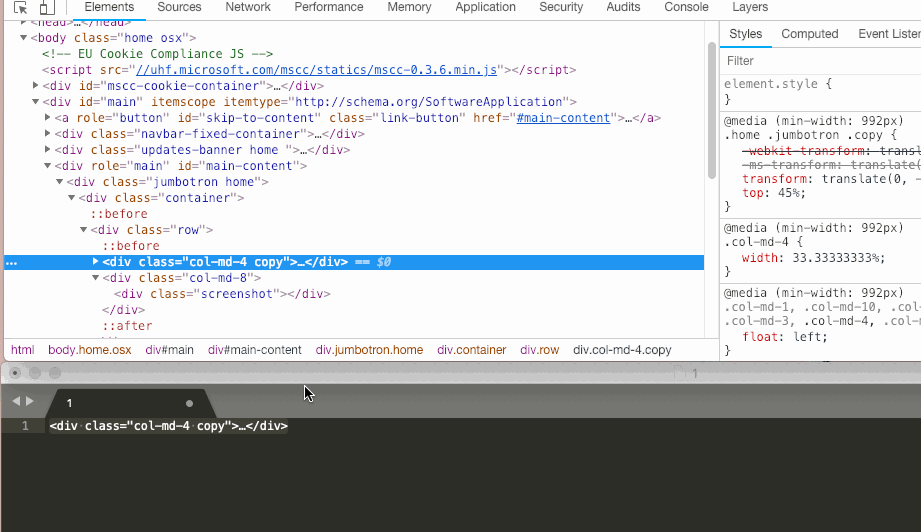
Task: Collapse the div id main node
Action: pos(35,102)
